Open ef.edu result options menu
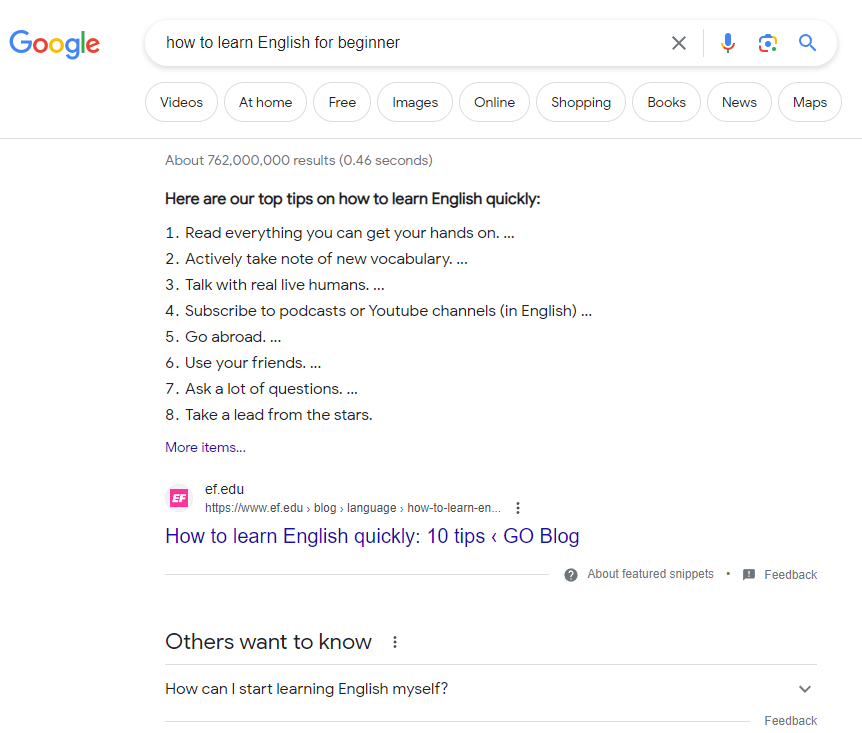Screen dimensions: 862x733 click(518, 508)
